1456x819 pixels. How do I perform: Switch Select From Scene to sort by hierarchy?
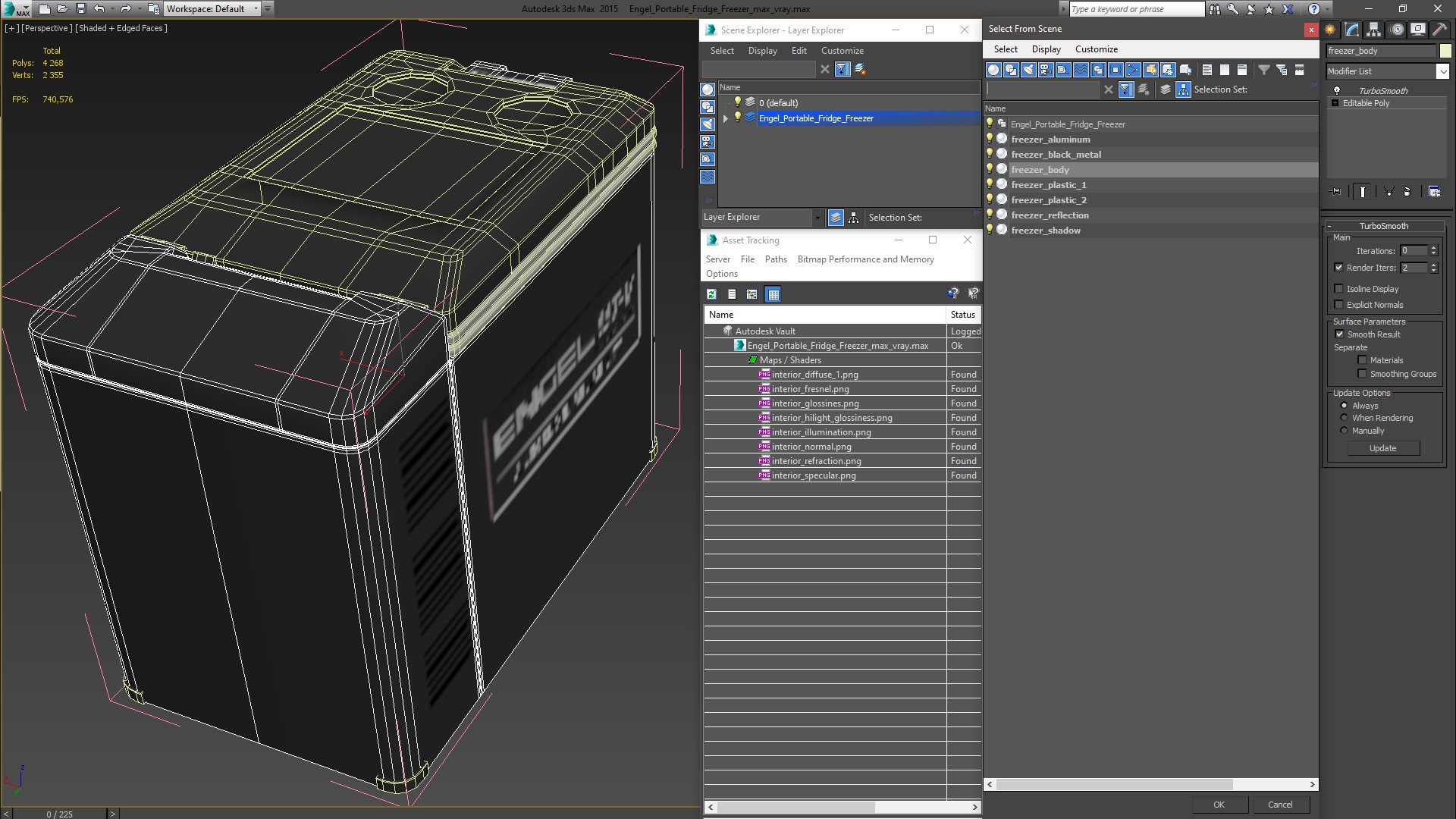1184,89
